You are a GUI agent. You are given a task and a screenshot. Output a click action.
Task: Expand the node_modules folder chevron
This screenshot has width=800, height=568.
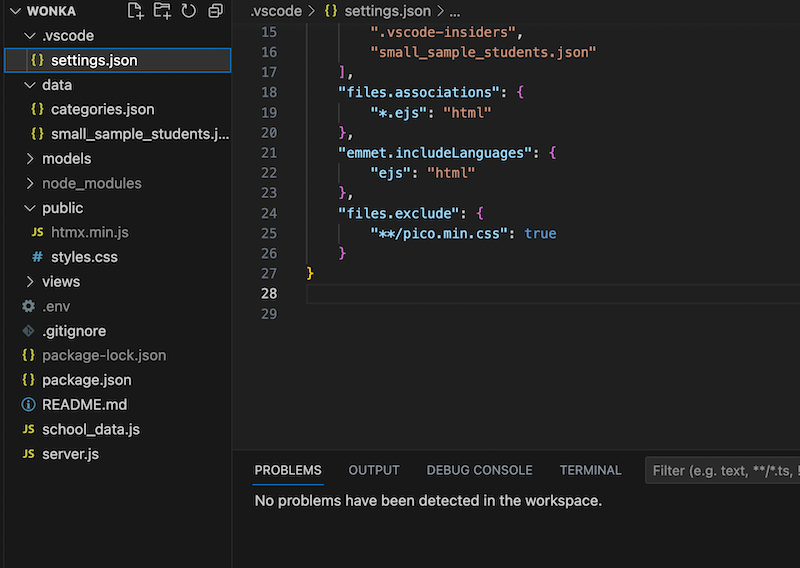pos(30,183)
